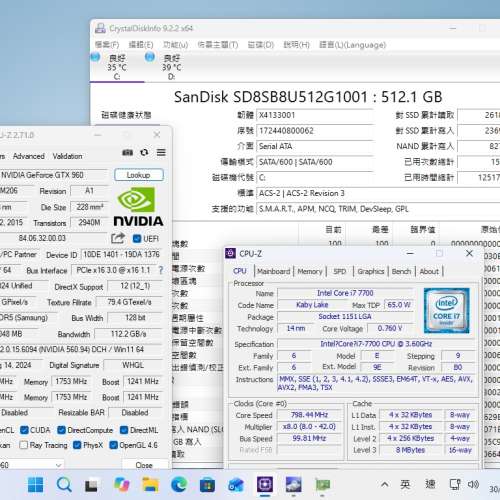Click the 英 input language indicator
Image resolution: width=500 pixels, height=500 pixels.
coord(405,484)
